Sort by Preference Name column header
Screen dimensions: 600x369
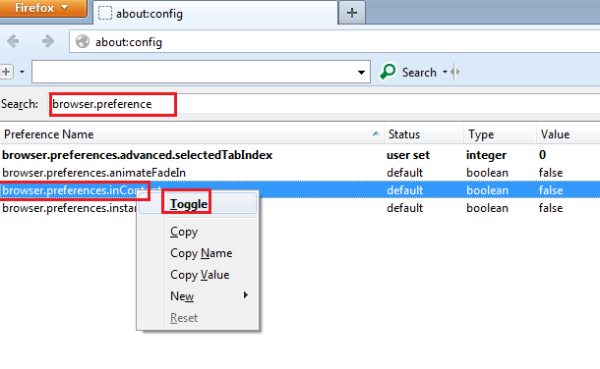pyautogui.click(x=191, y=134)
